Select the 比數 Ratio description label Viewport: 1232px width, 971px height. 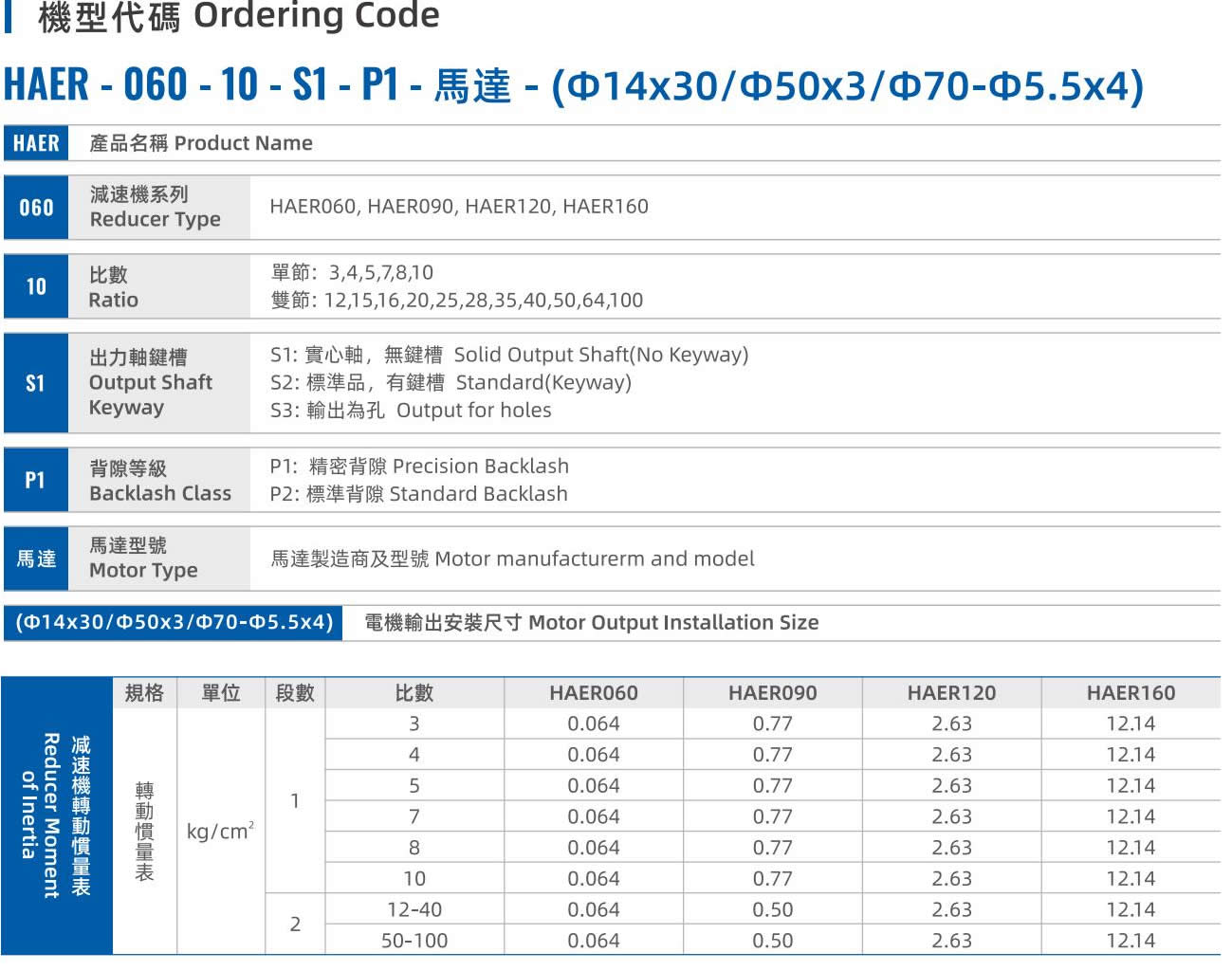coord(113,287)
